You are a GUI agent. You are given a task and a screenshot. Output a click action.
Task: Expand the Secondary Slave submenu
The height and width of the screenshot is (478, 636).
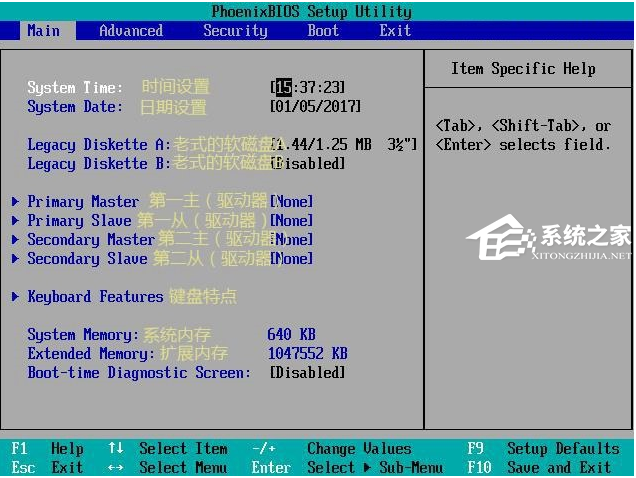[x=87, y=258]
